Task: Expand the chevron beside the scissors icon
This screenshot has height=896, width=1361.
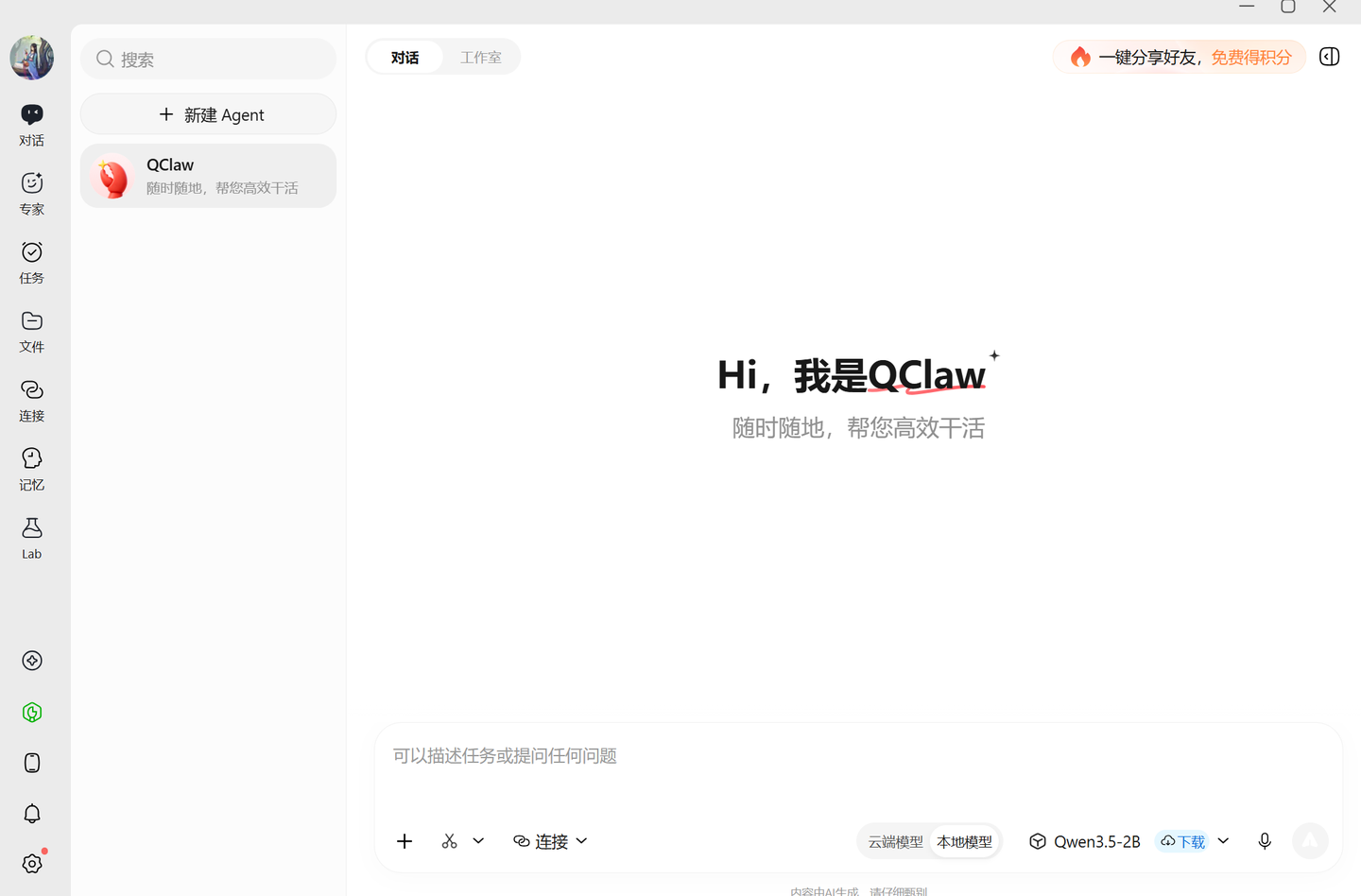Action: 478,841
